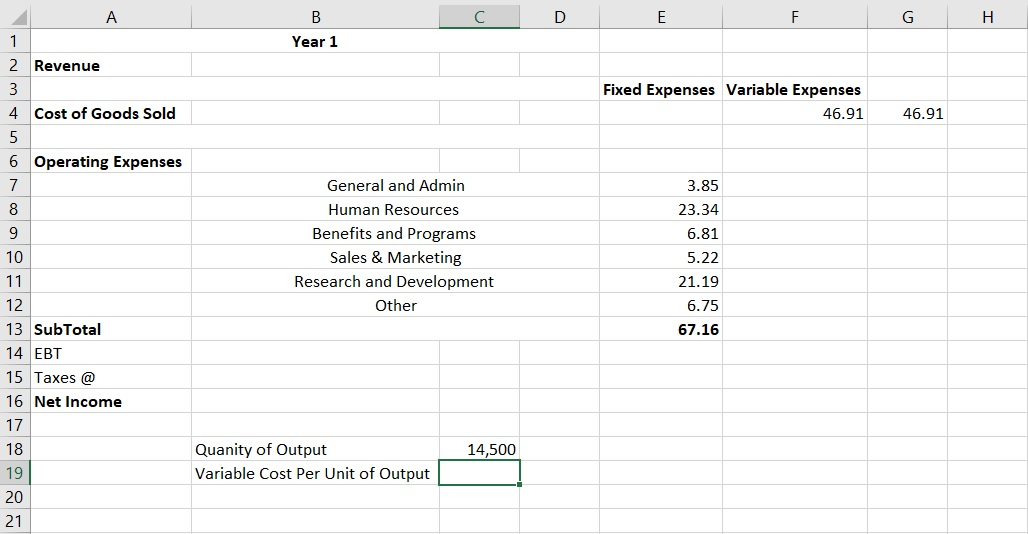
Task: Click 'Variable Cost Per Unit of Output' cell
Action: (x=315, y=473)
